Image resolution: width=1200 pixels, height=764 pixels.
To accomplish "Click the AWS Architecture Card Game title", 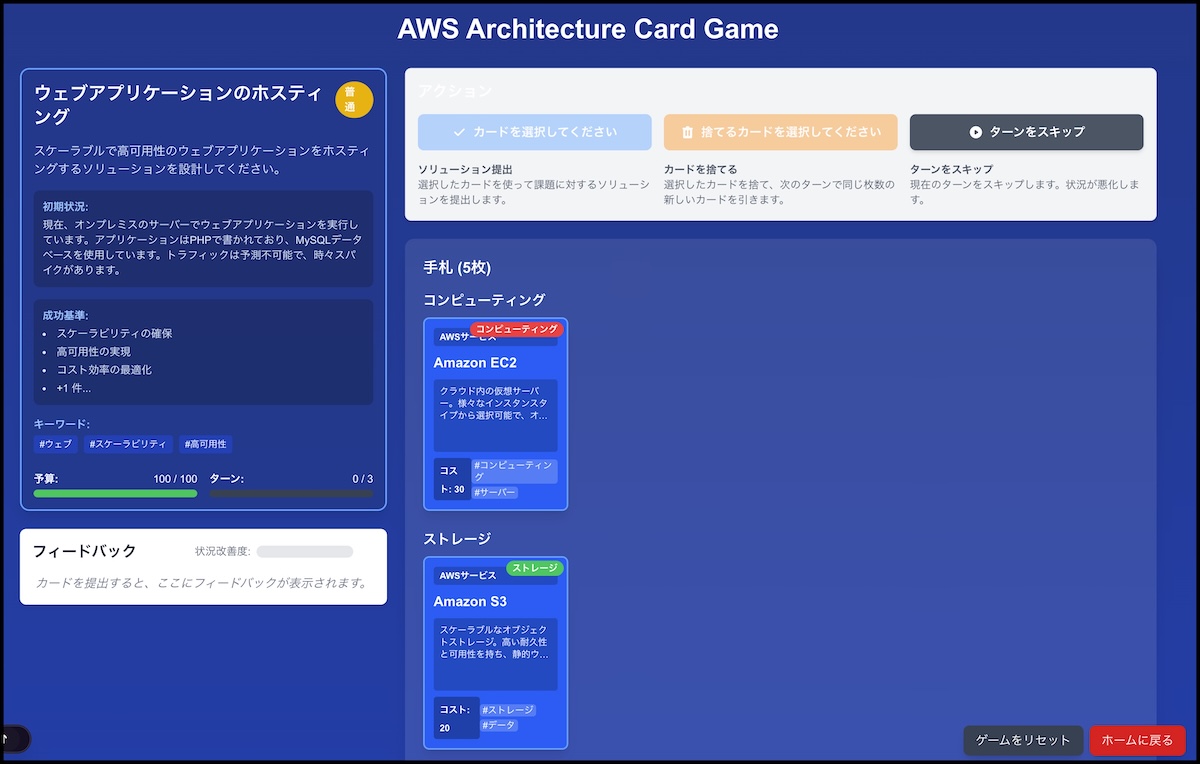I will click(588, 29).
